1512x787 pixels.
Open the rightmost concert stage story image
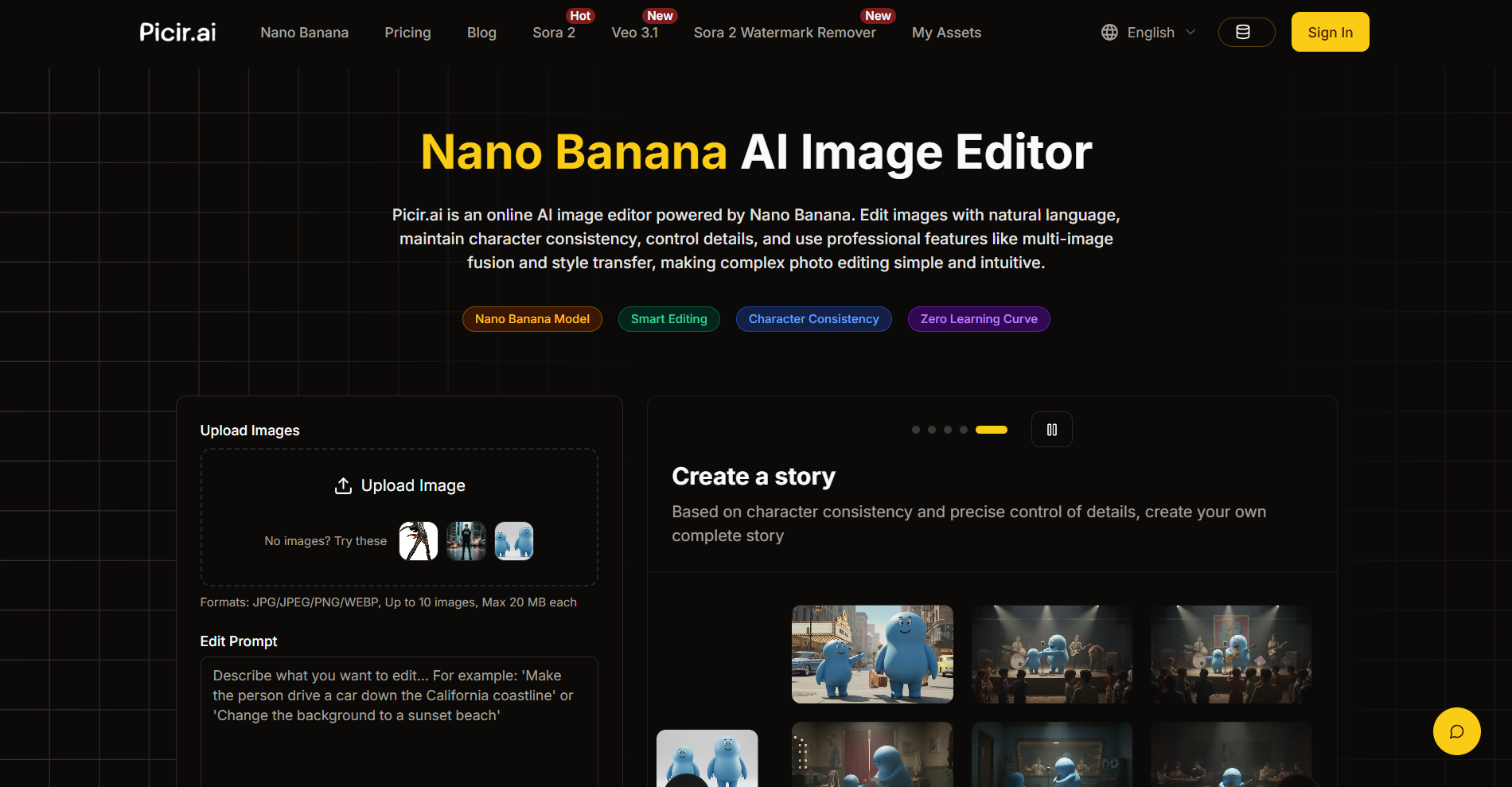(x=1231, y=654)
